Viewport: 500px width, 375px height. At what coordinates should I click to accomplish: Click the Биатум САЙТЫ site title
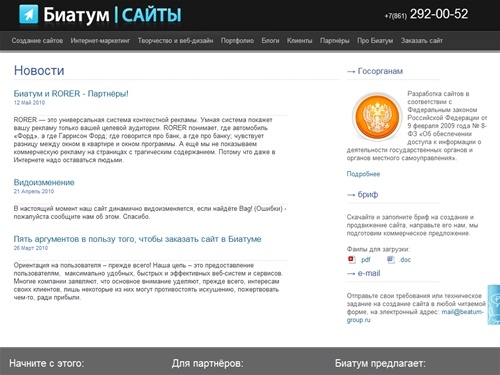(113, 15)
